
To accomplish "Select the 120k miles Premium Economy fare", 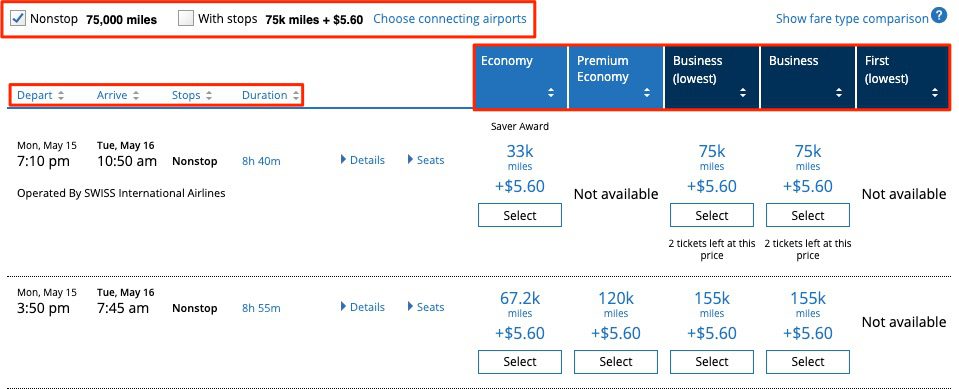I will pos(616,362).
